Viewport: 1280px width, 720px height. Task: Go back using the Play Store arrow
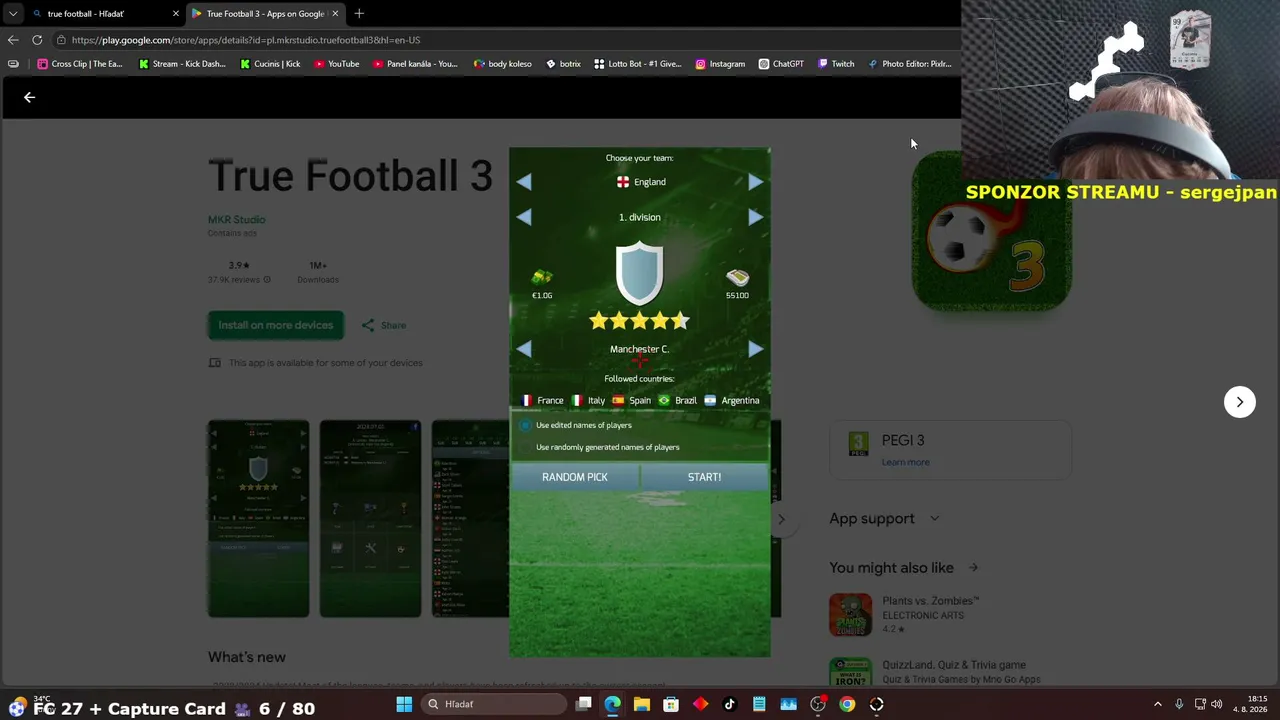[x=29, y=97]
